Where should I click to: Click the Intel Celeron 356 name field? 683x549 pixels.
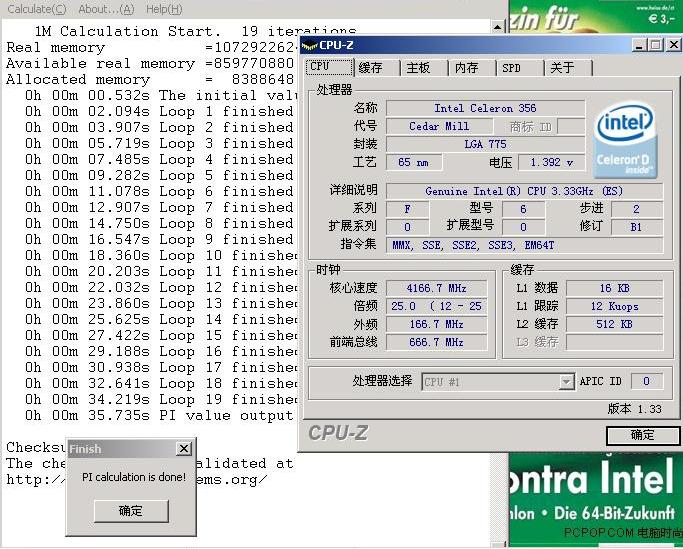(485, 108)
